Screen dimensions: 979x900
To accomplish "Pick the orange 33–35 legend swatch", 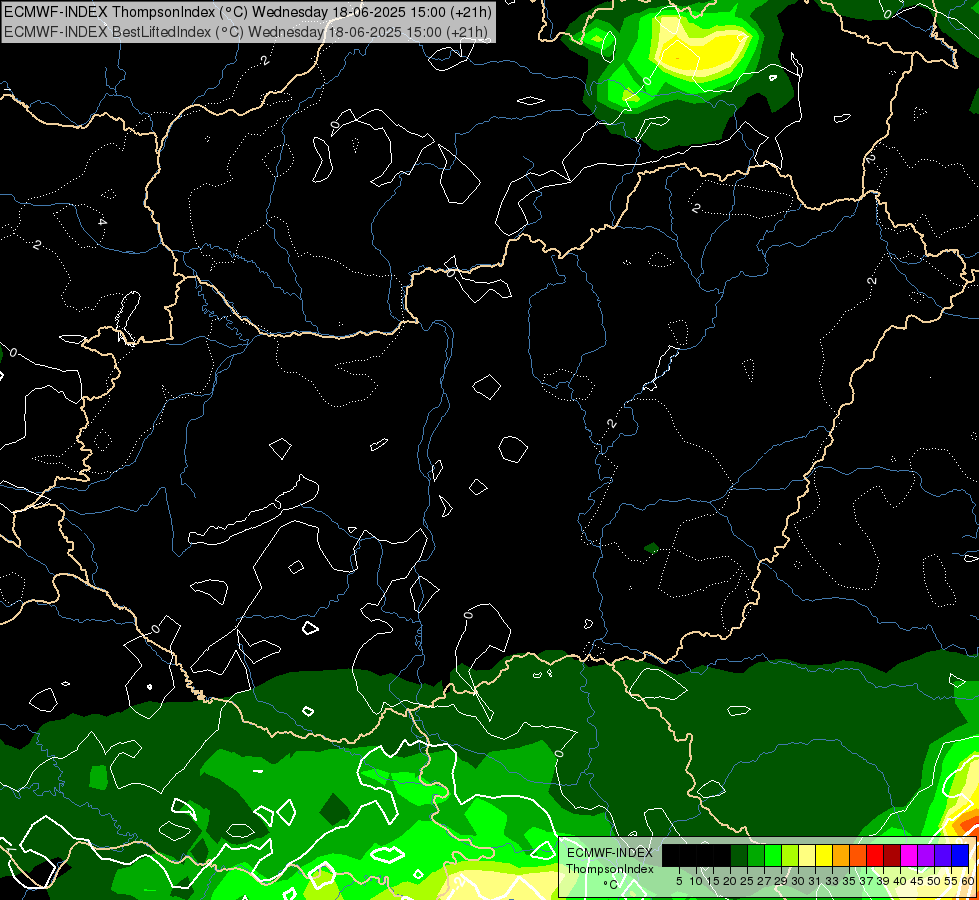I will pos(841,855).
